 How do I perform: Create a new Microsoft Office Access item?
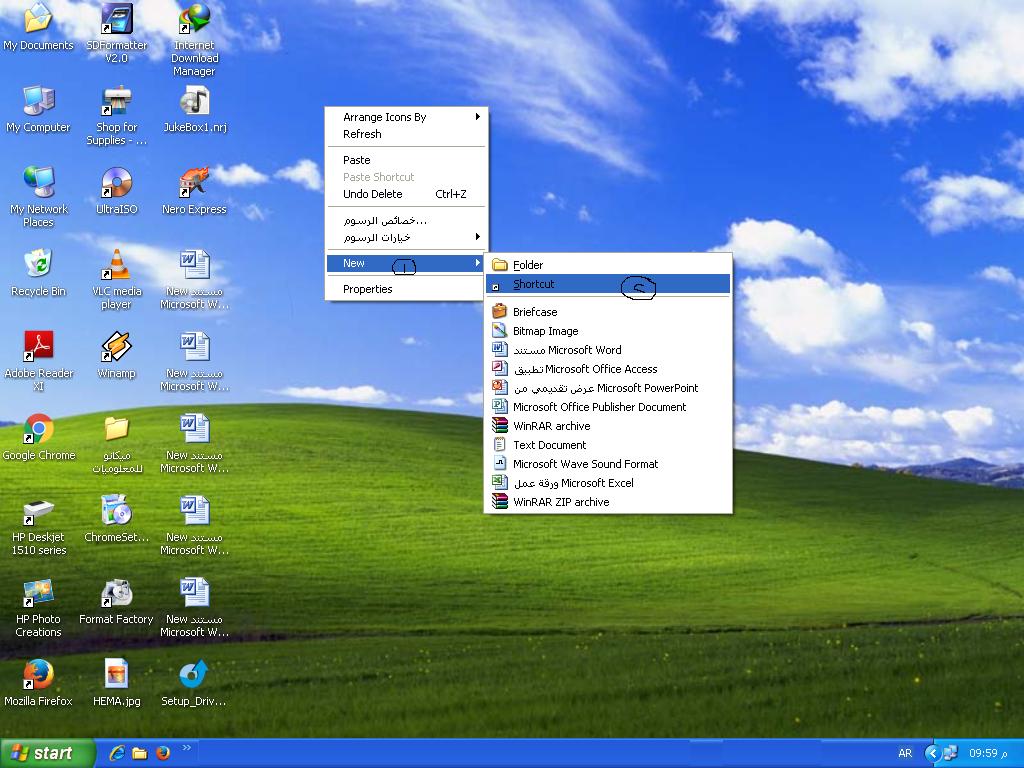point(608,369)
